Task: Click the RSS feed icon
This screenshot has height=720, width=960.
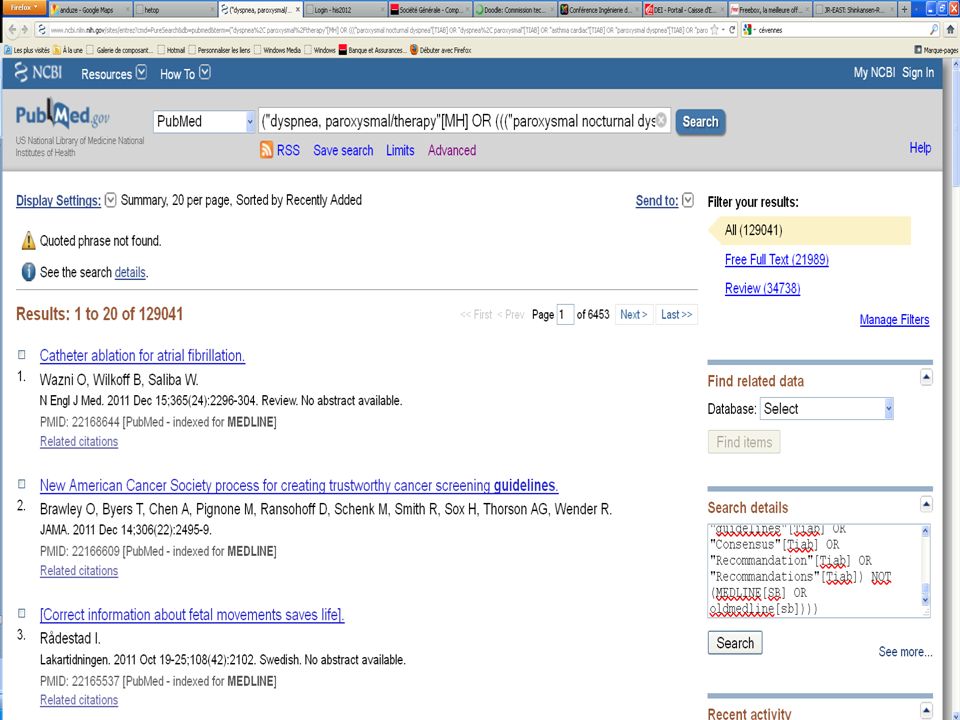Action: [x=266, y=150]
